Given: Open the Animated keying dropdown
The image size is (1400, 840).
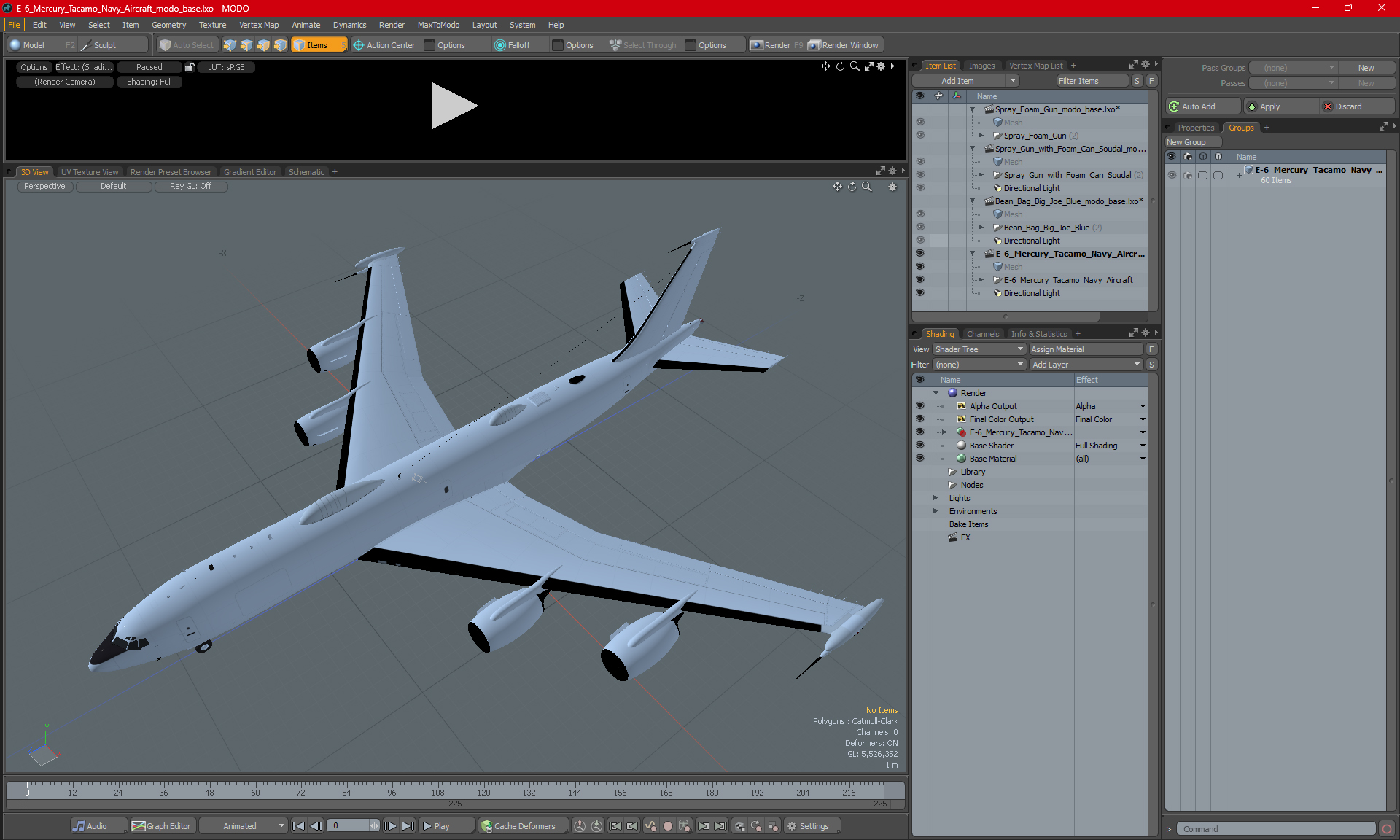Looking at the screenshot, I should (244, 826).
